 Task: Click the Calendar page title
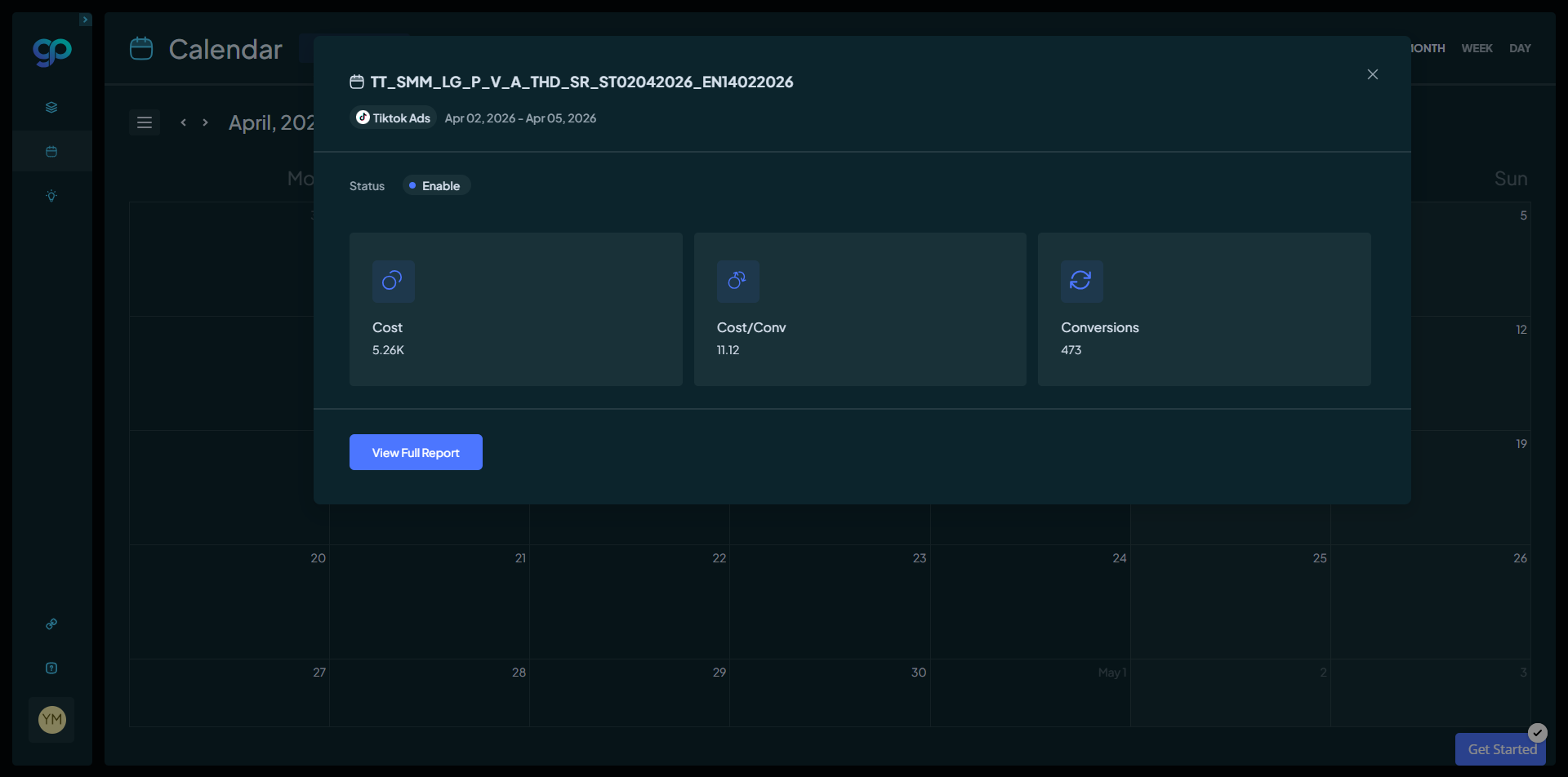pyautogui.click(x=225, y=49)
